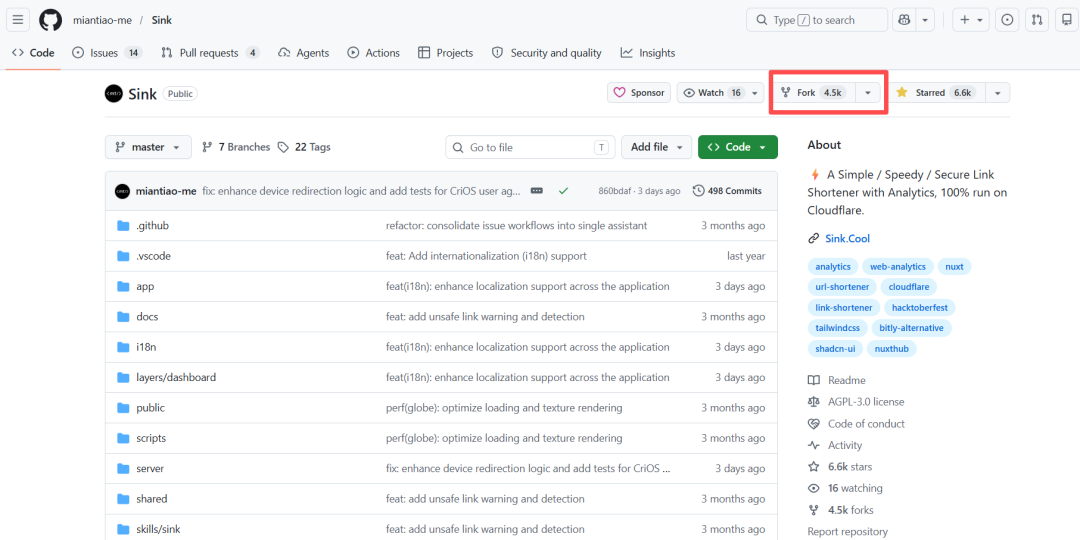This screenshot has height=540, width=1080.
Task: Switch to the Pull requests tab
Action: 210,52
